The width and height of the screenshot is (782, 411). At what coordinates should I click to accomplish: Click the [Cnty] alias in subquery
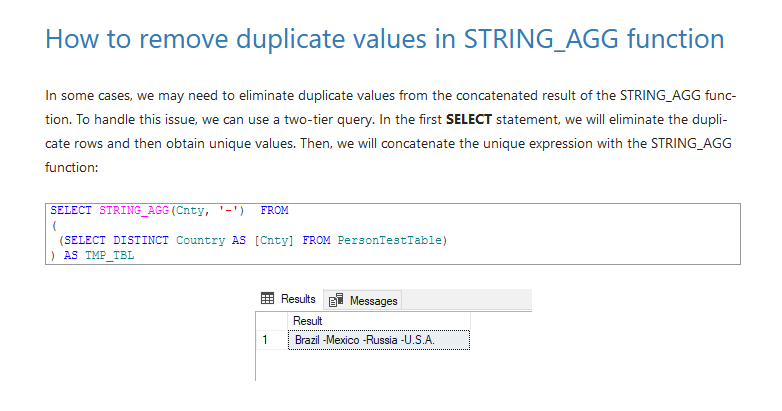[x=274, y=240]
